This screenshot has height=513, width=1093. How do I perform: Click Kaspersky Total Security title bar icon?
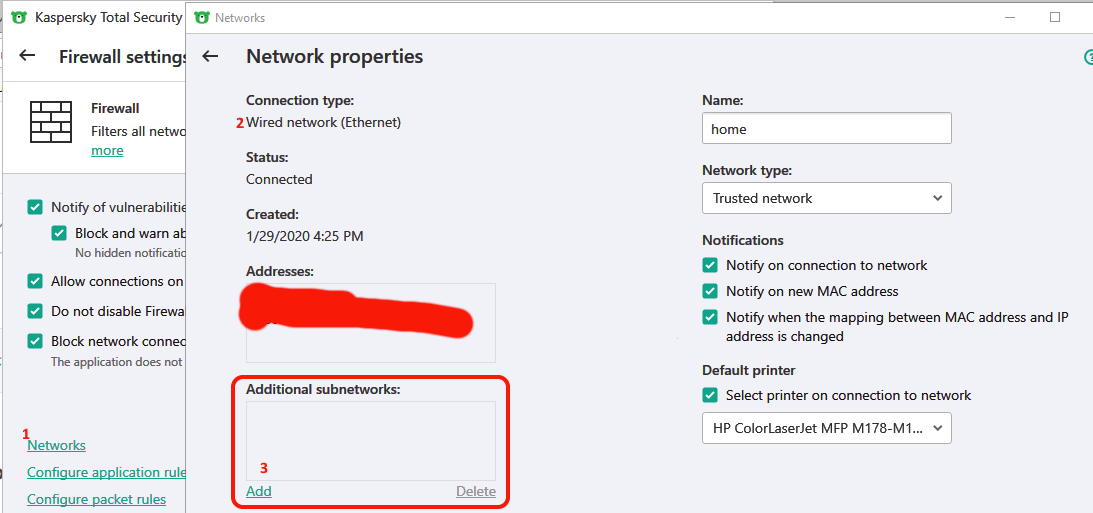[x=19, y=17]
